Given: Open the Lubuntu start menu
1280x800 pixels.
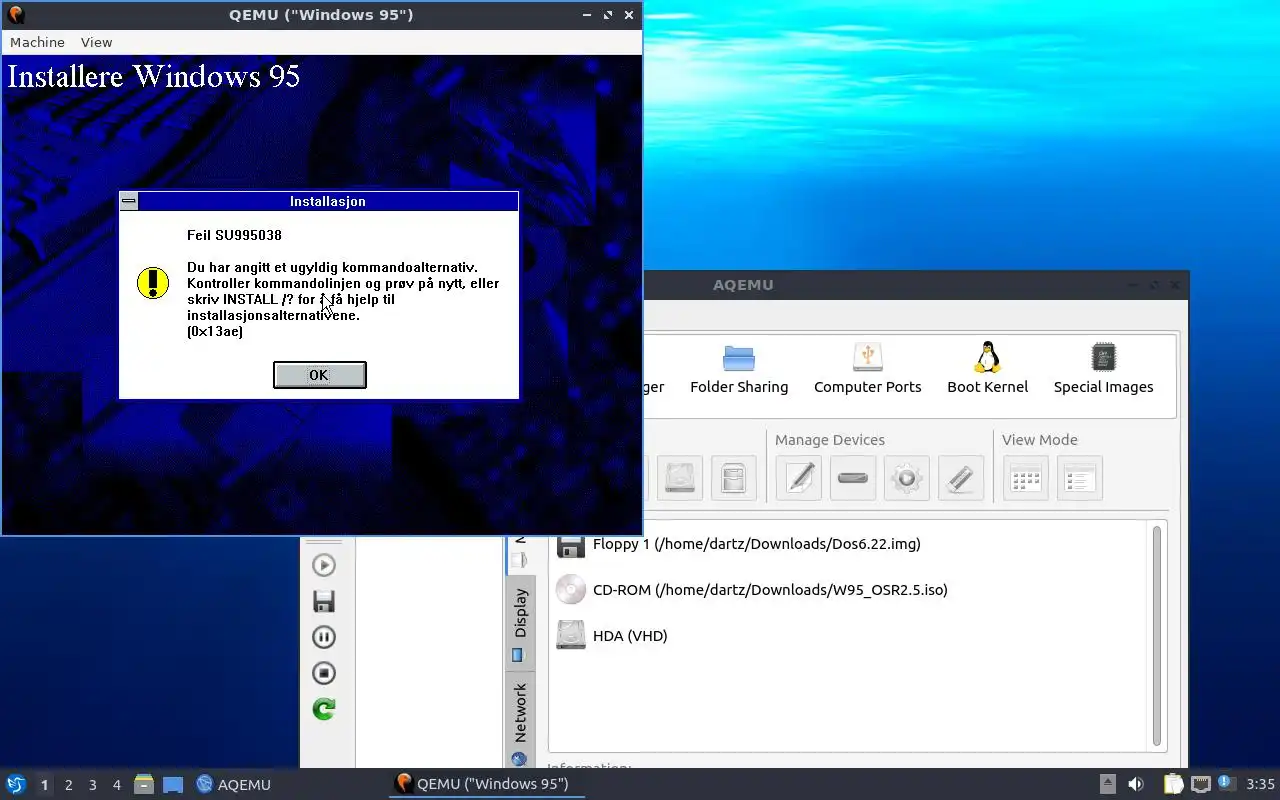Looking at the screenshot, I should click(16, 784).
